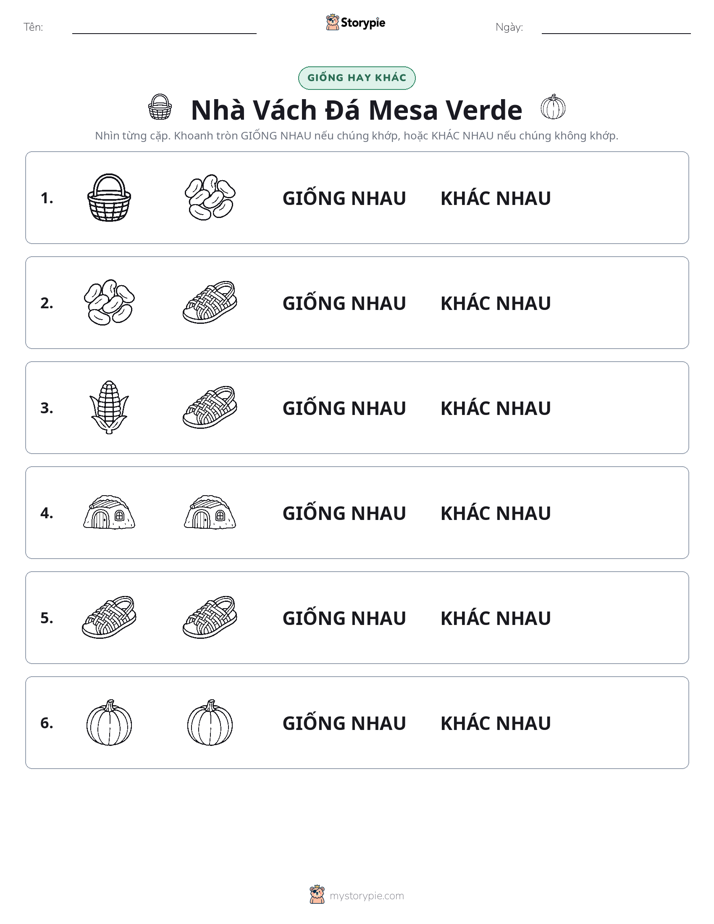Click the small pumpkin beside the title
Image resolution: width=714 pixels, height=924 pixels.
(x=553, y=107)
